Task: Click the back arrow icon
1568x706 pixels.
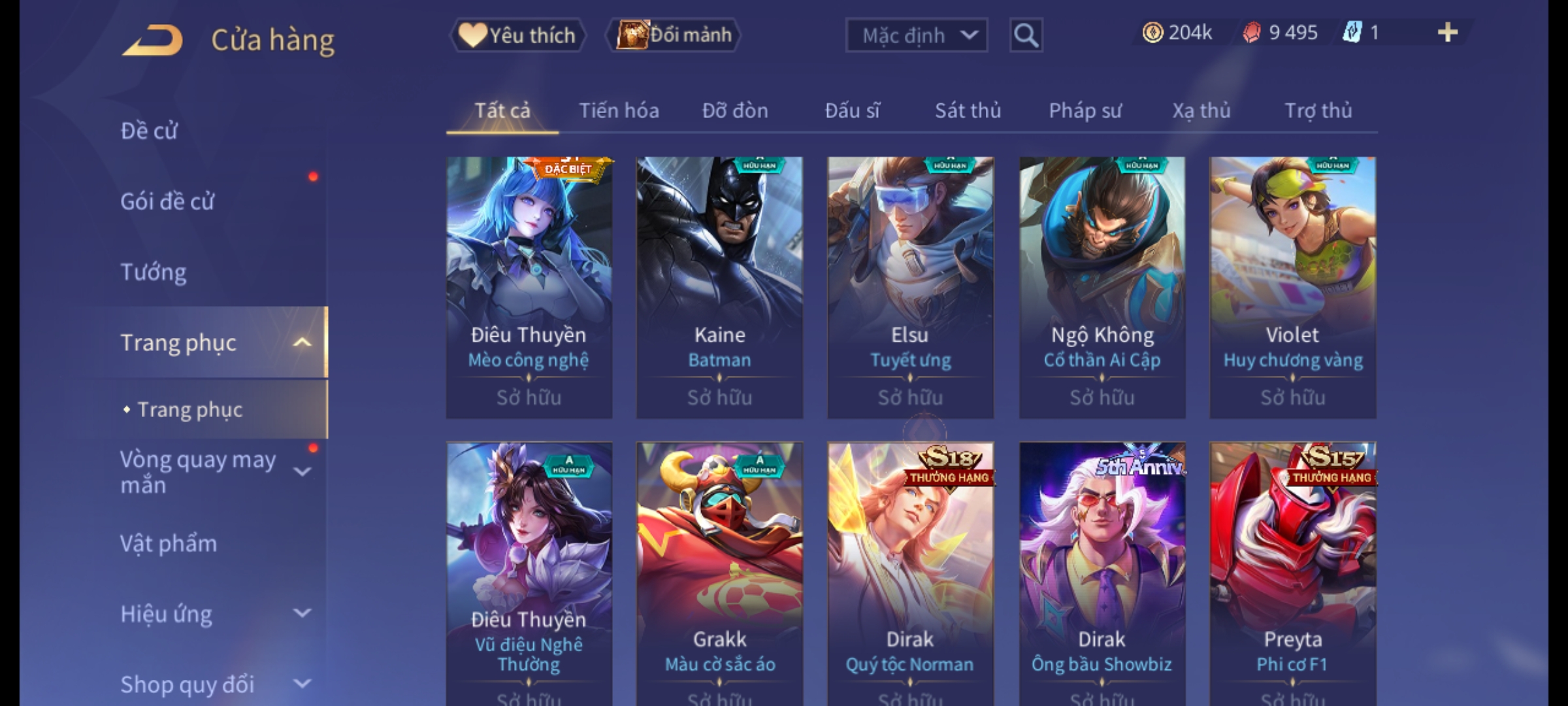Action: tap(152, 41)
